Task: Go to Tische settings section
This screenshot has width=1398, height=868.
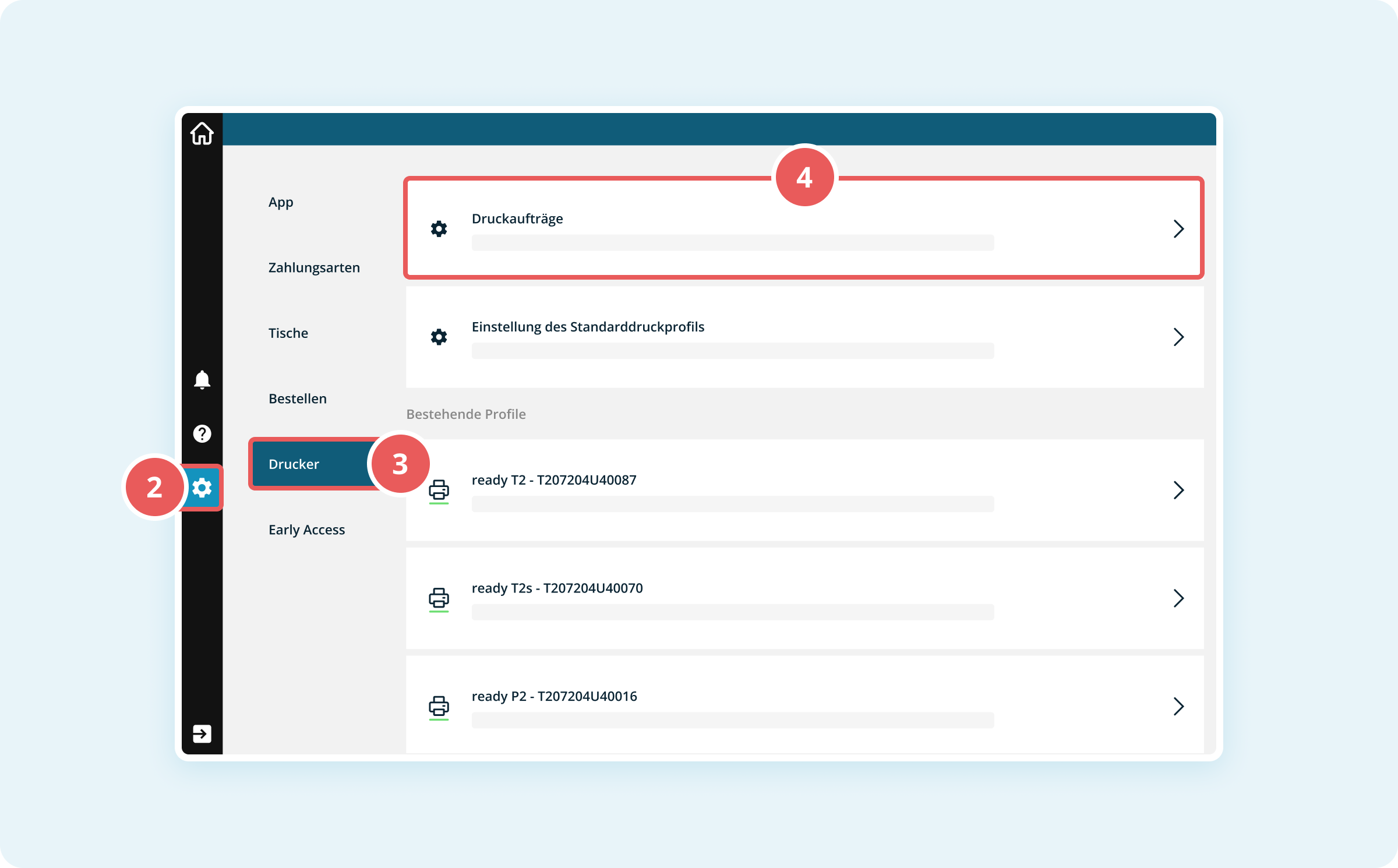Action: point(288,333)
